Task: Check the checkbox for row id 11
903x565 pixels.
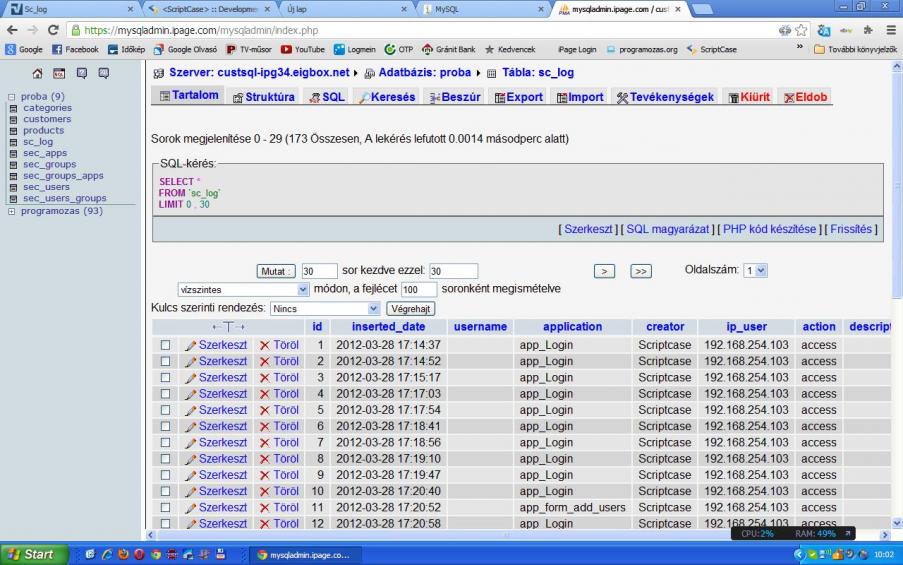Action: (x=165, y=507)
